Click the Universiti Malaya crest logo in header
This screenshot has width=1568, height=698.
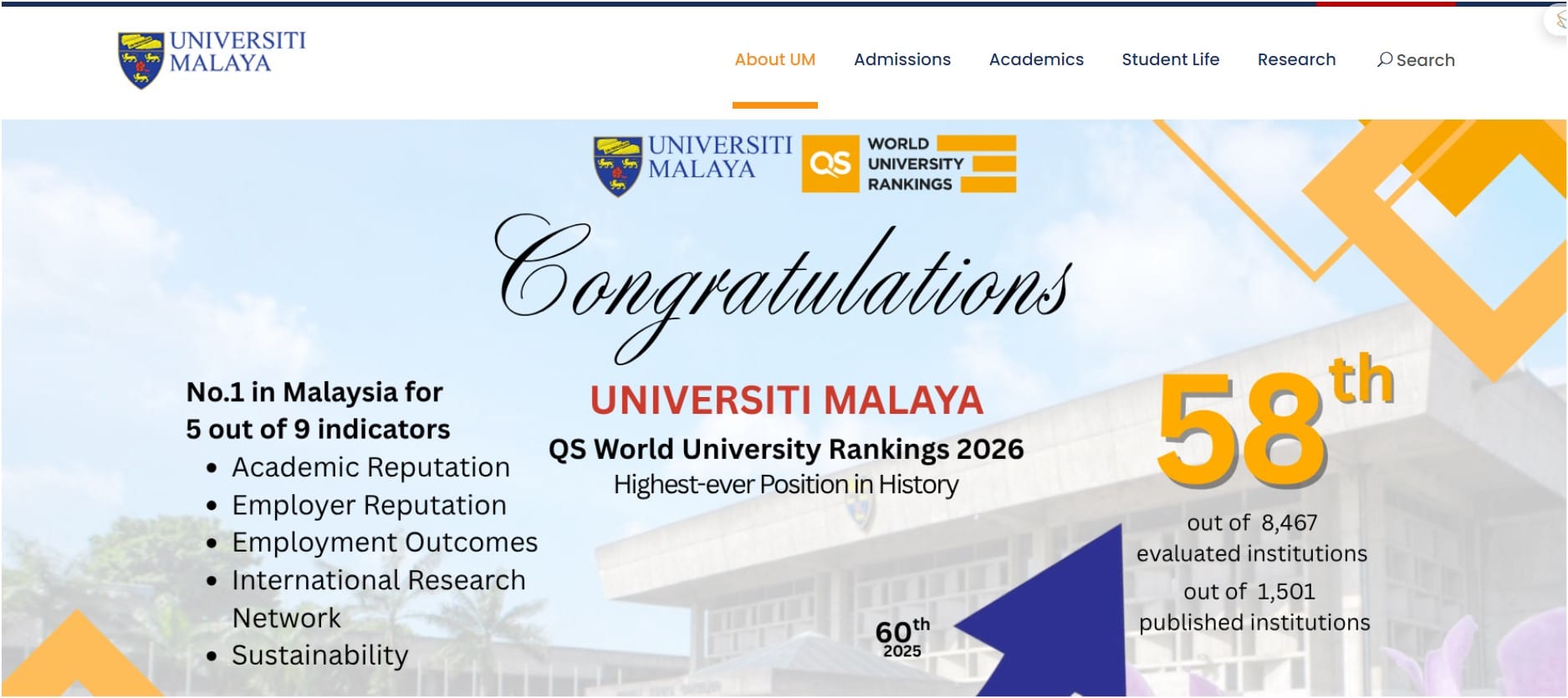(140, 60)
